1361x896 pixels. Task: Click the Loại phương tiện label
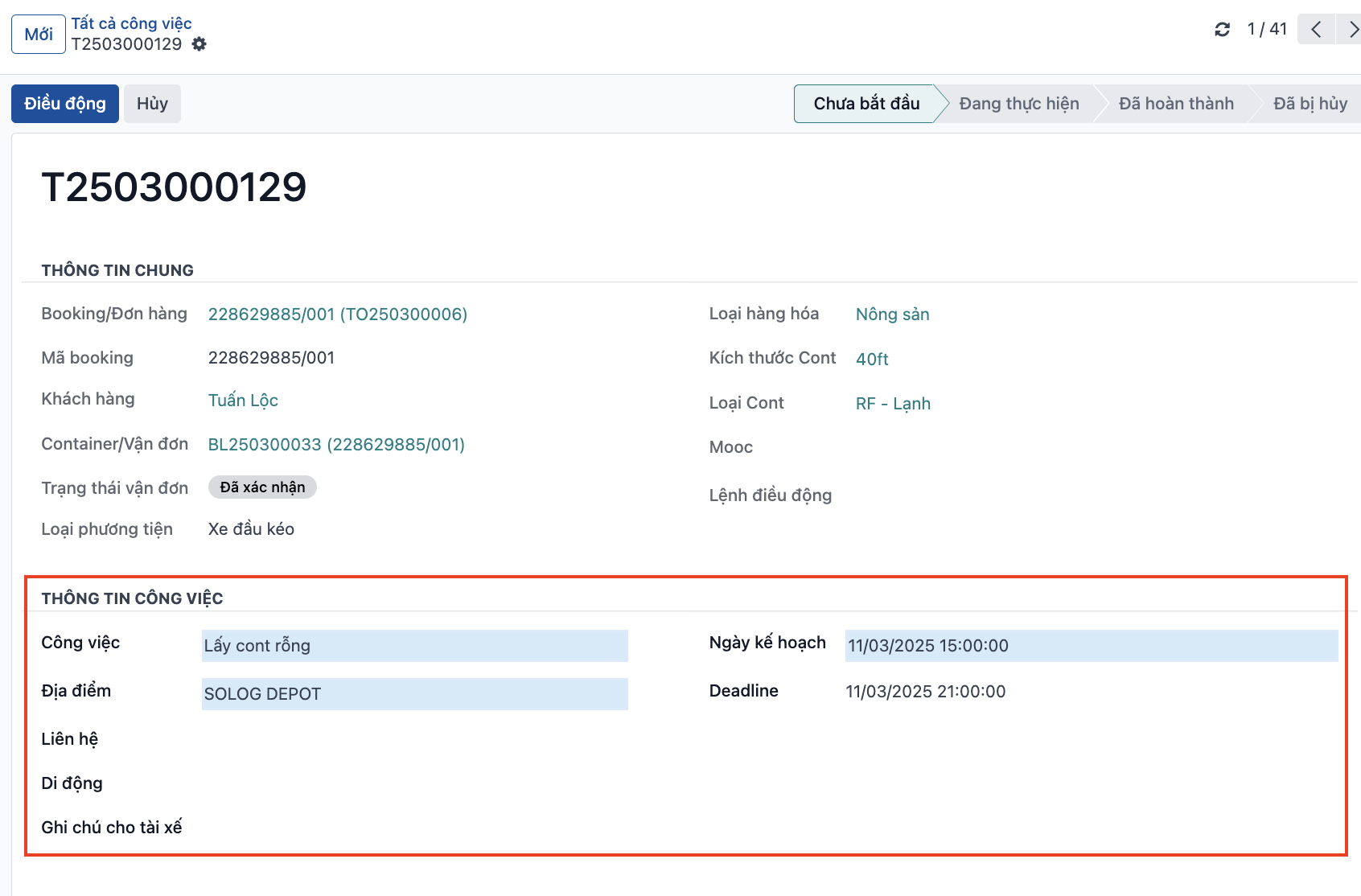(x=107, y=529)
